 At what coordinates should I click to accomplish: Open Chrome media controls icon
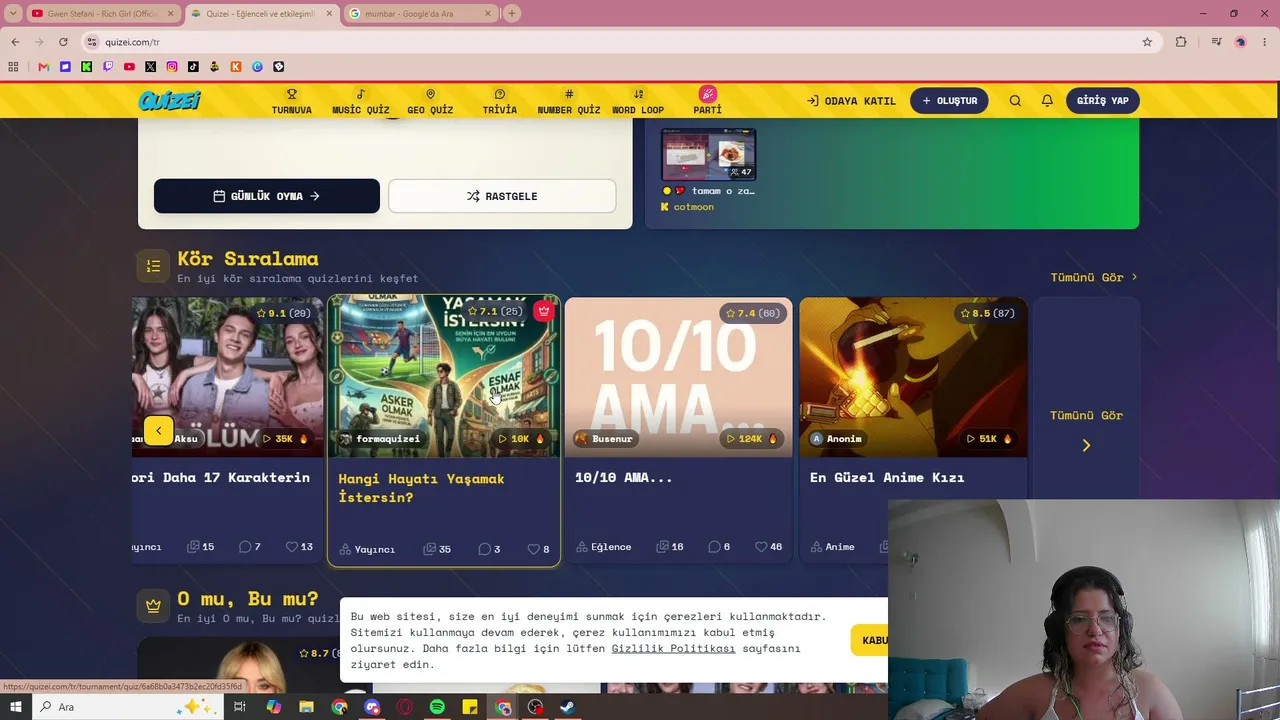coord(1216,42)
